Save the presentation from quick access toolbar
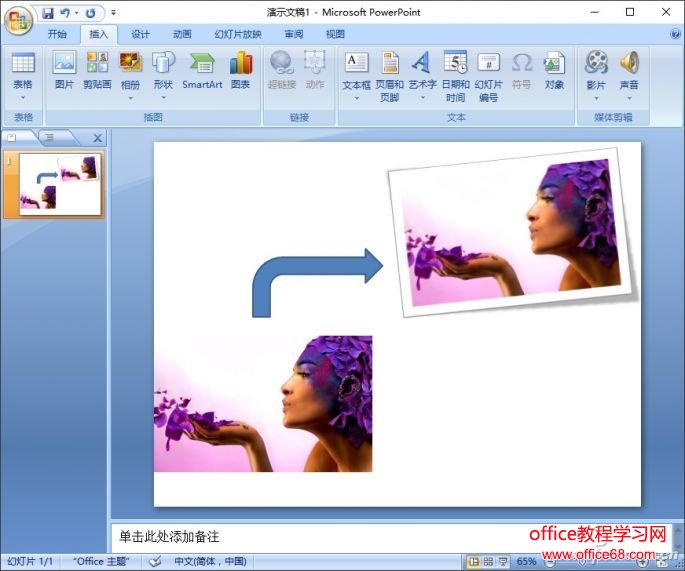The height and width of the screenshot is (571, 685). tap(48, 13)
